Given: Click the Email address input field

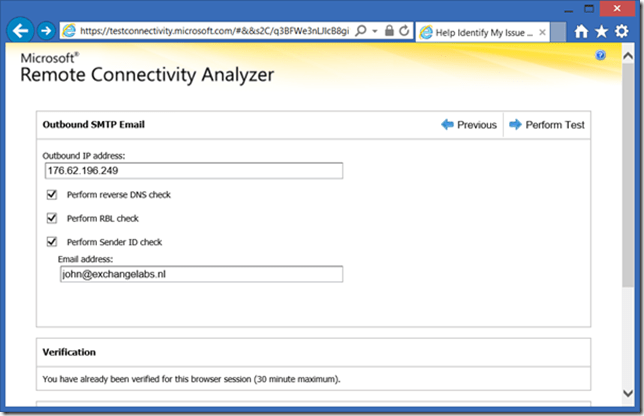Looking at the screenshot, I should point(200,274).
